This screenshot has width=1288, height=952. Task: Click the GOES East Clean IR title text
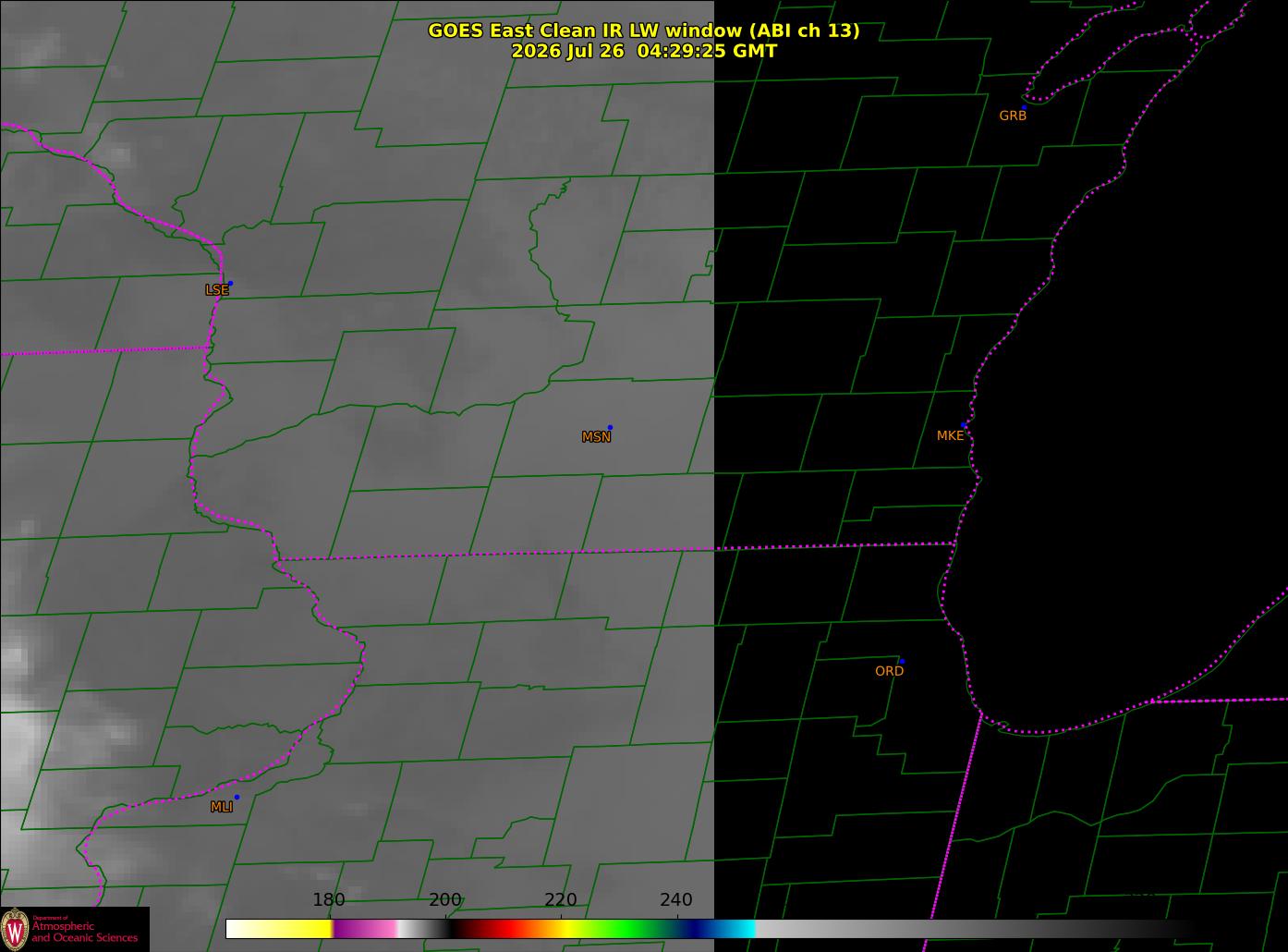pos(644,31)
